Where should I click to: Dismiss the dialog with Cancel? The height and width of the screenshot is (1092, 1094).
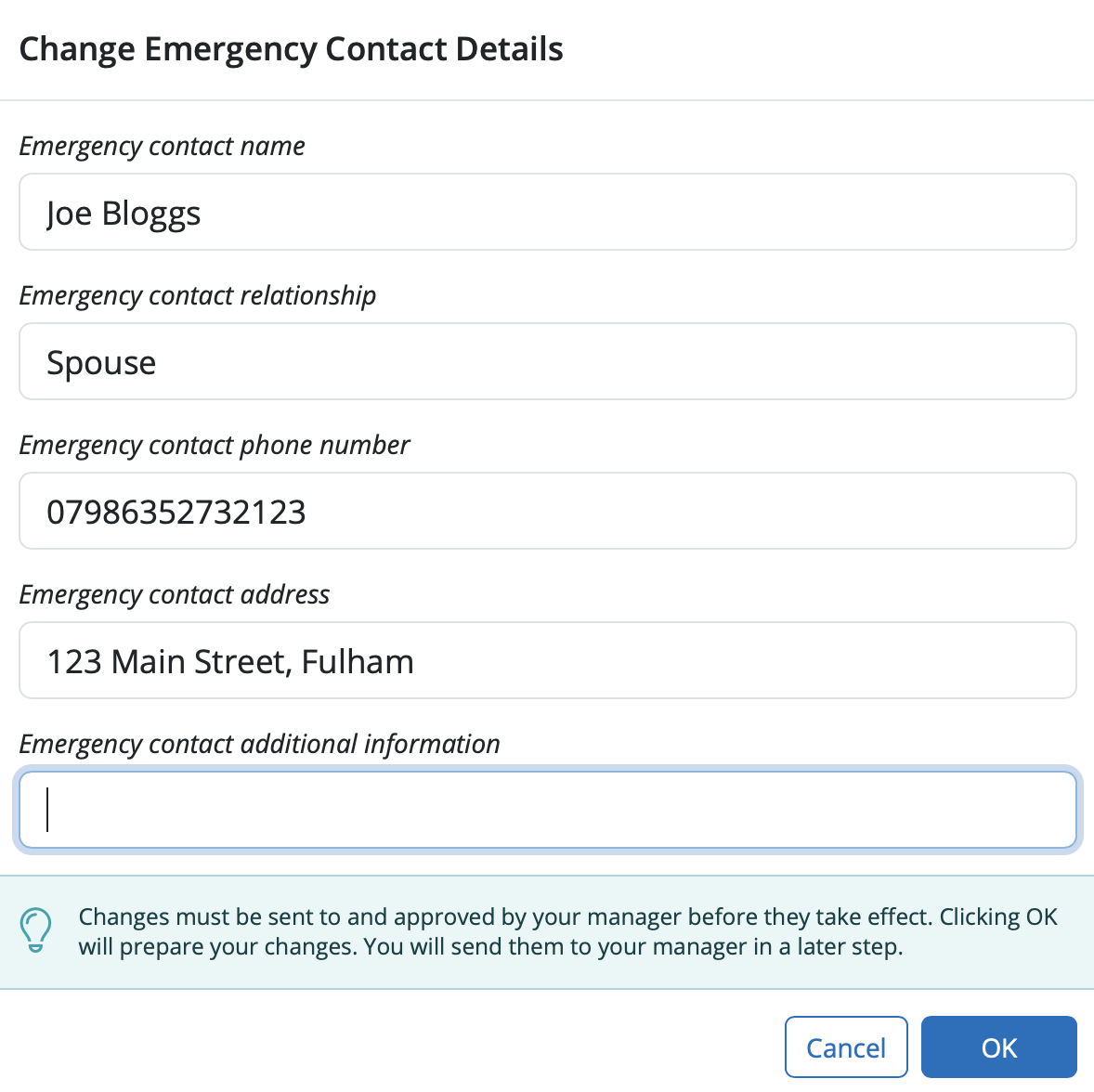(846, 1046)
